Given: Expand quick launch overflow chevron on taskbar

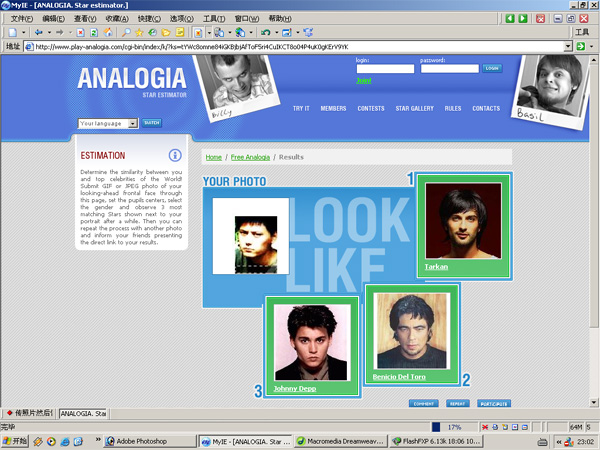Looking at the screenshot, I should click(x=98, y=439).
